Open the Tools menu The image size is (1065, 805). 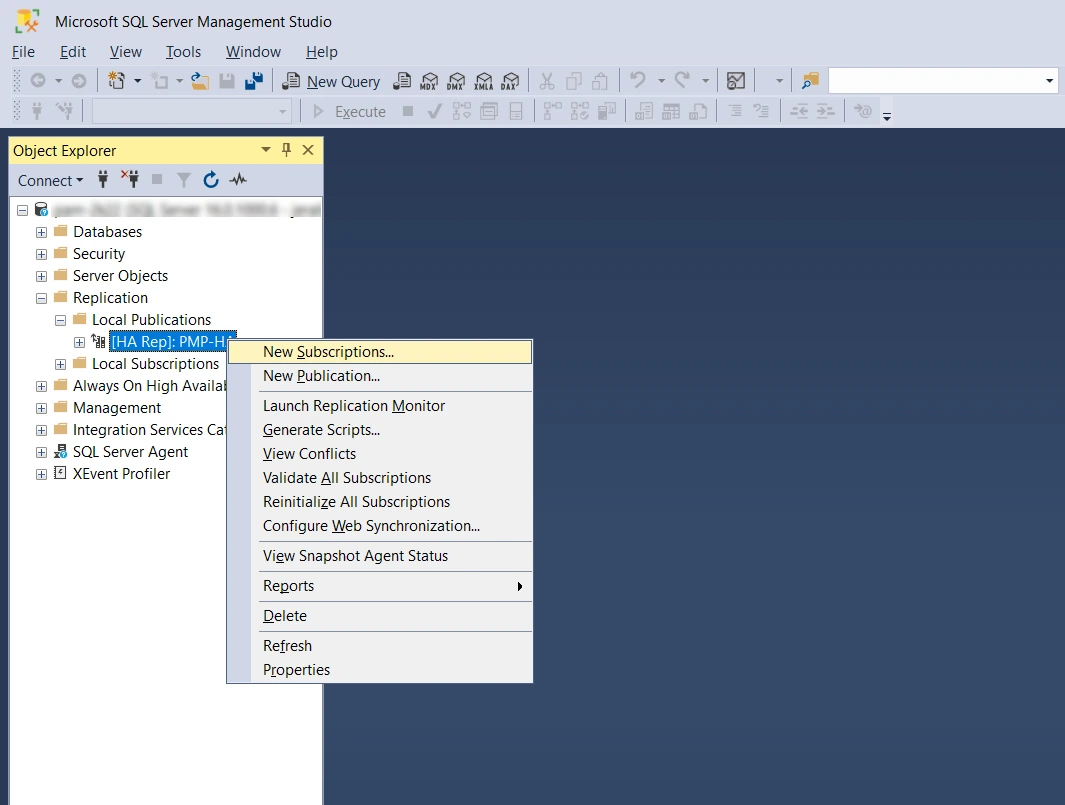pyautogui.click(x=183, y=52)
